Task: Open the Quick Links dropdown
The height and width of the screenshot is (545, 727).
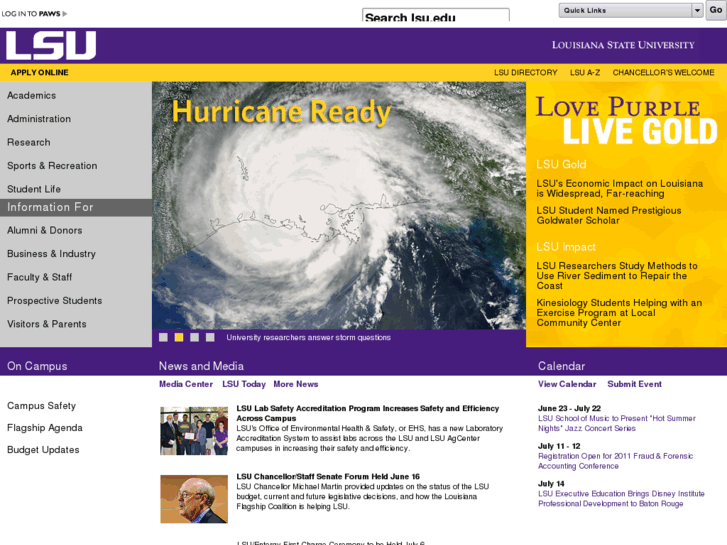Action: [x=631, y=10]
